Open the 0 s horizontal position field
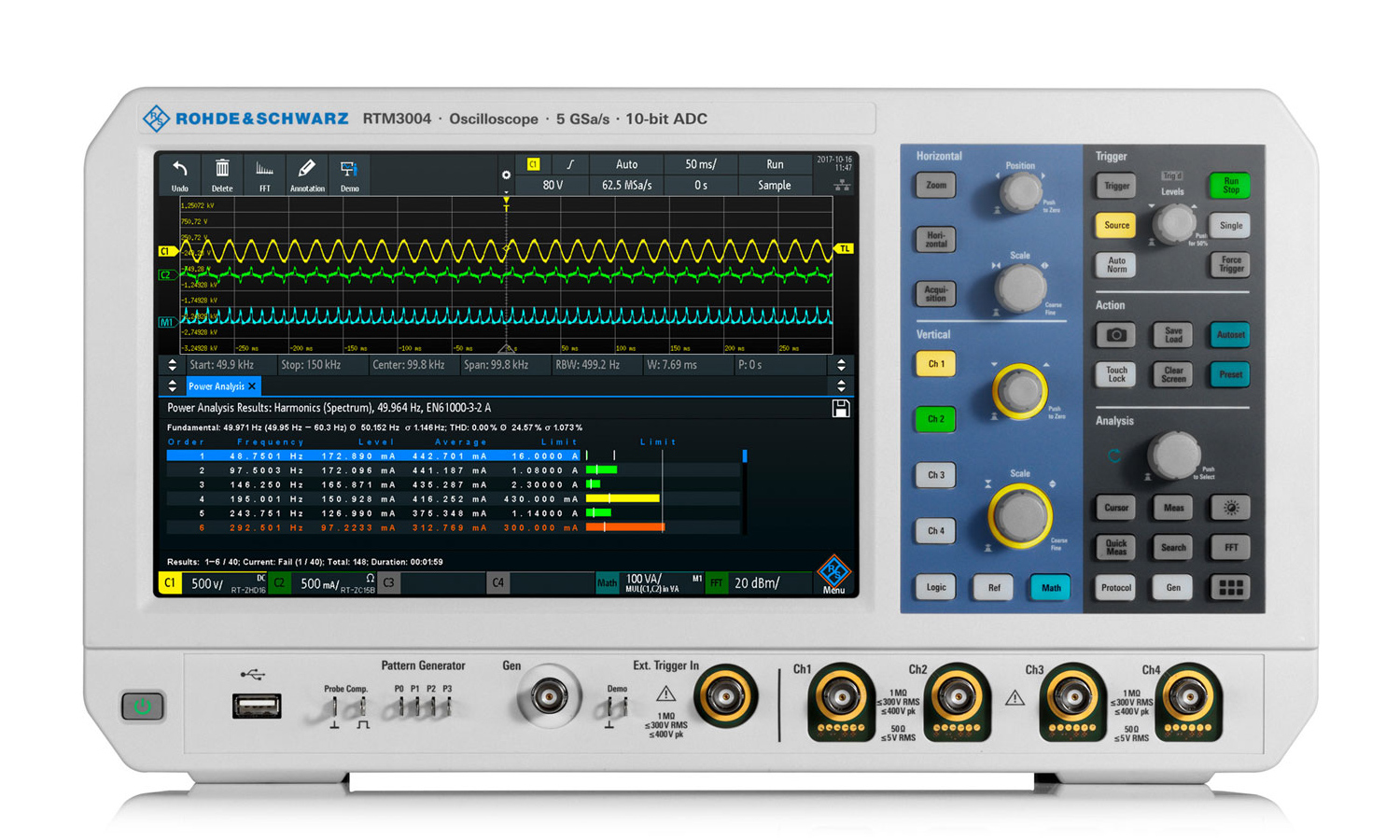1400x840 pixels. [701, 186]
